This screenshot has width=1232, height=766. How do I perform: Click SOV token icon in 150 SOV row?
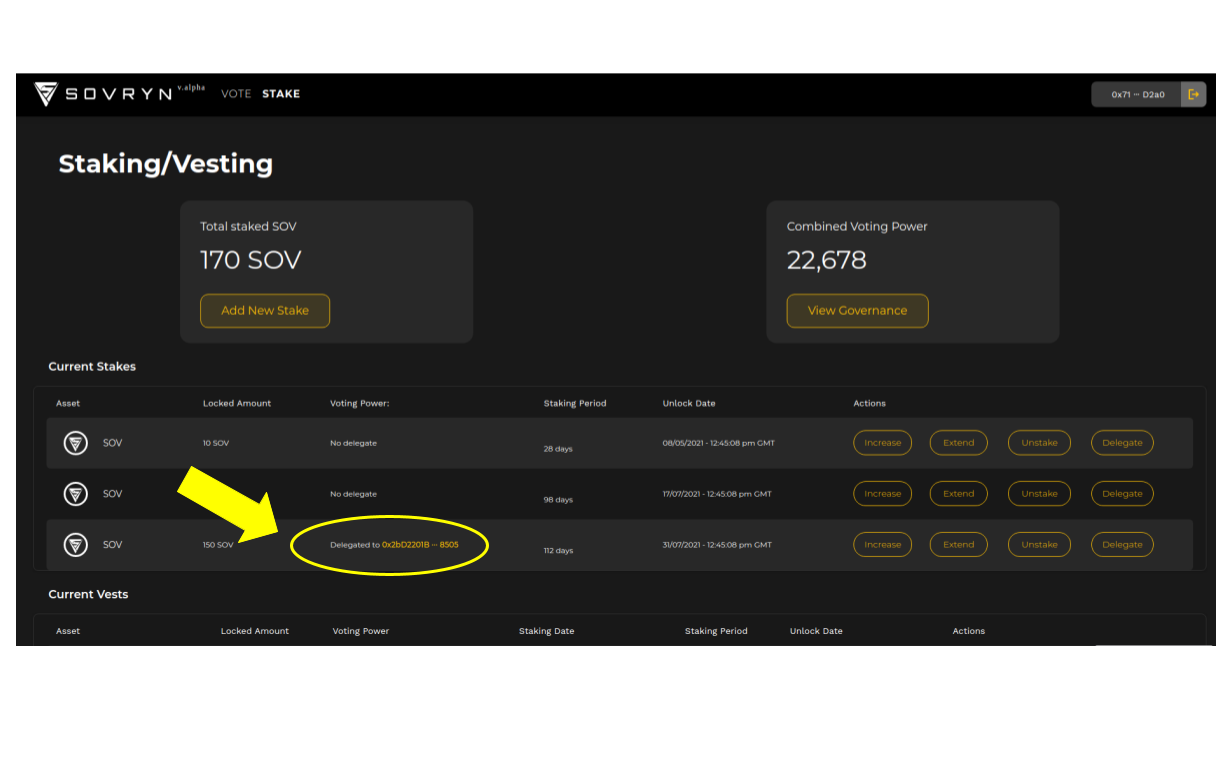[x=76, y=545]
